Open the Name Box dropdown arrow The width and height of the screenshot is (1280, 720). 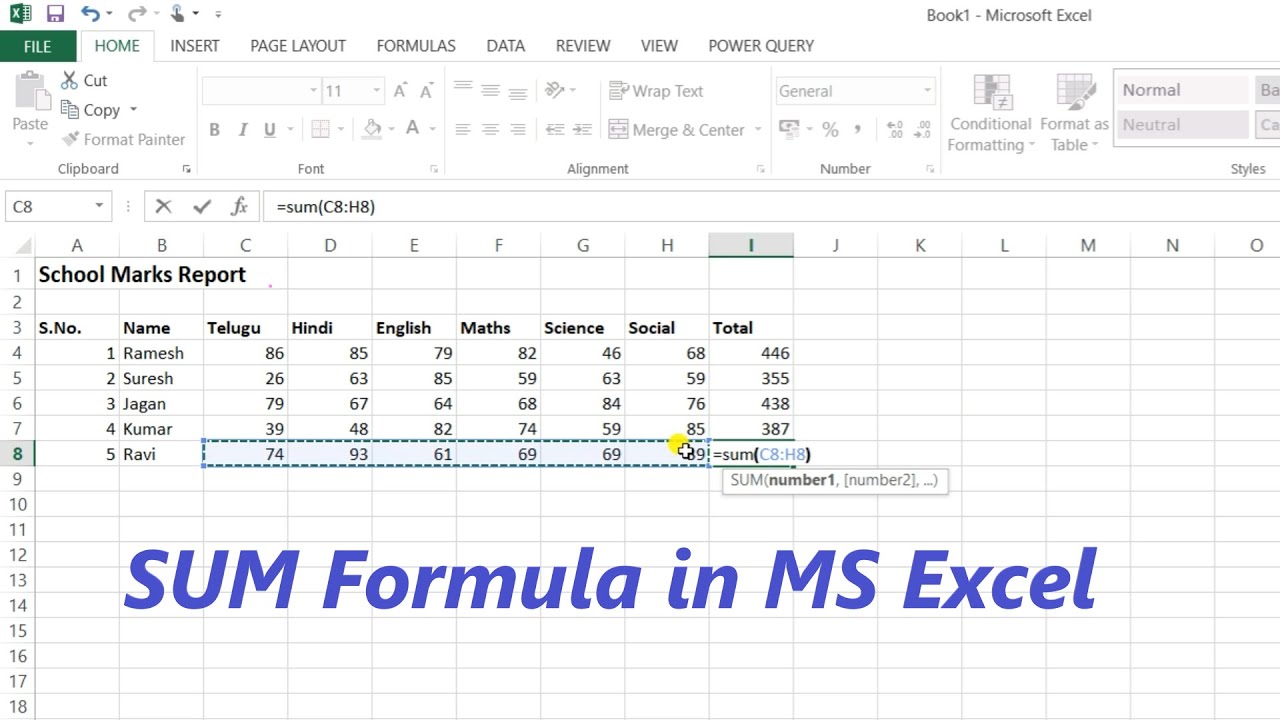(99, 206)
